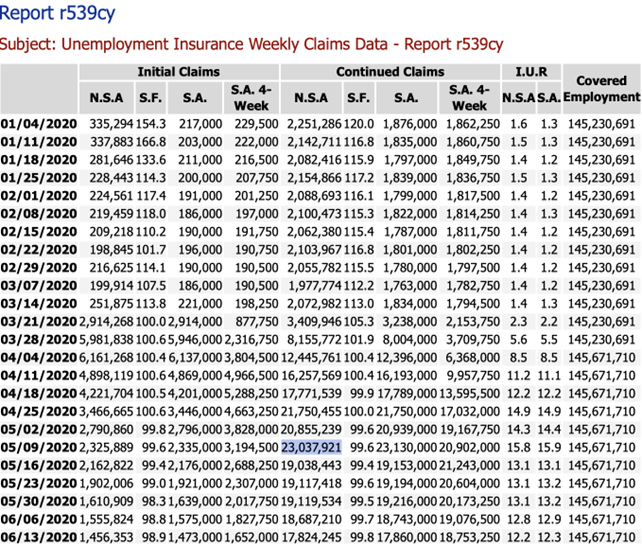Click the Covered Employment column header
Viewport: 642px width, 544px height.
coord(601,89)
